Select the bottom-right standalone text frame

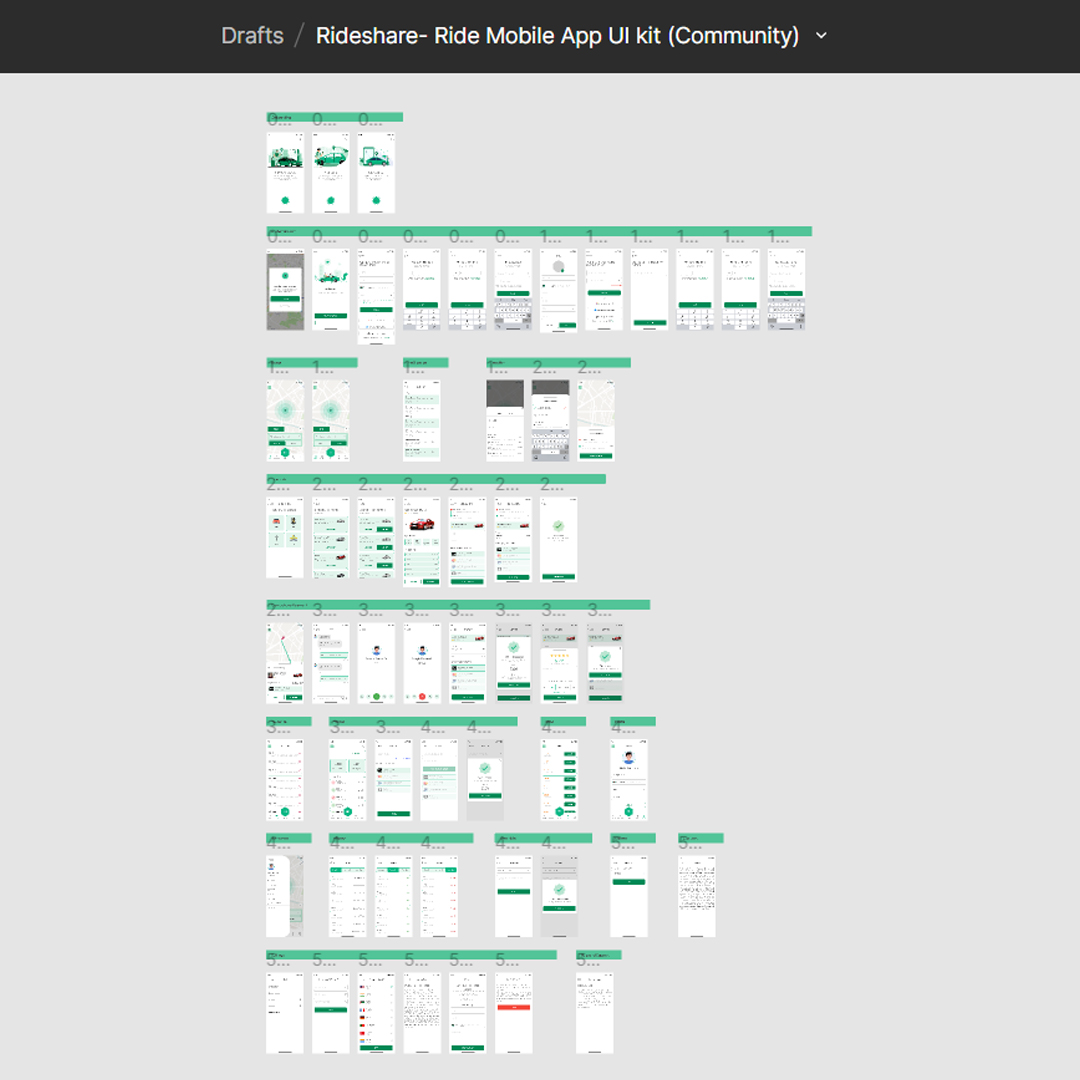click(x=594, y=1012)
